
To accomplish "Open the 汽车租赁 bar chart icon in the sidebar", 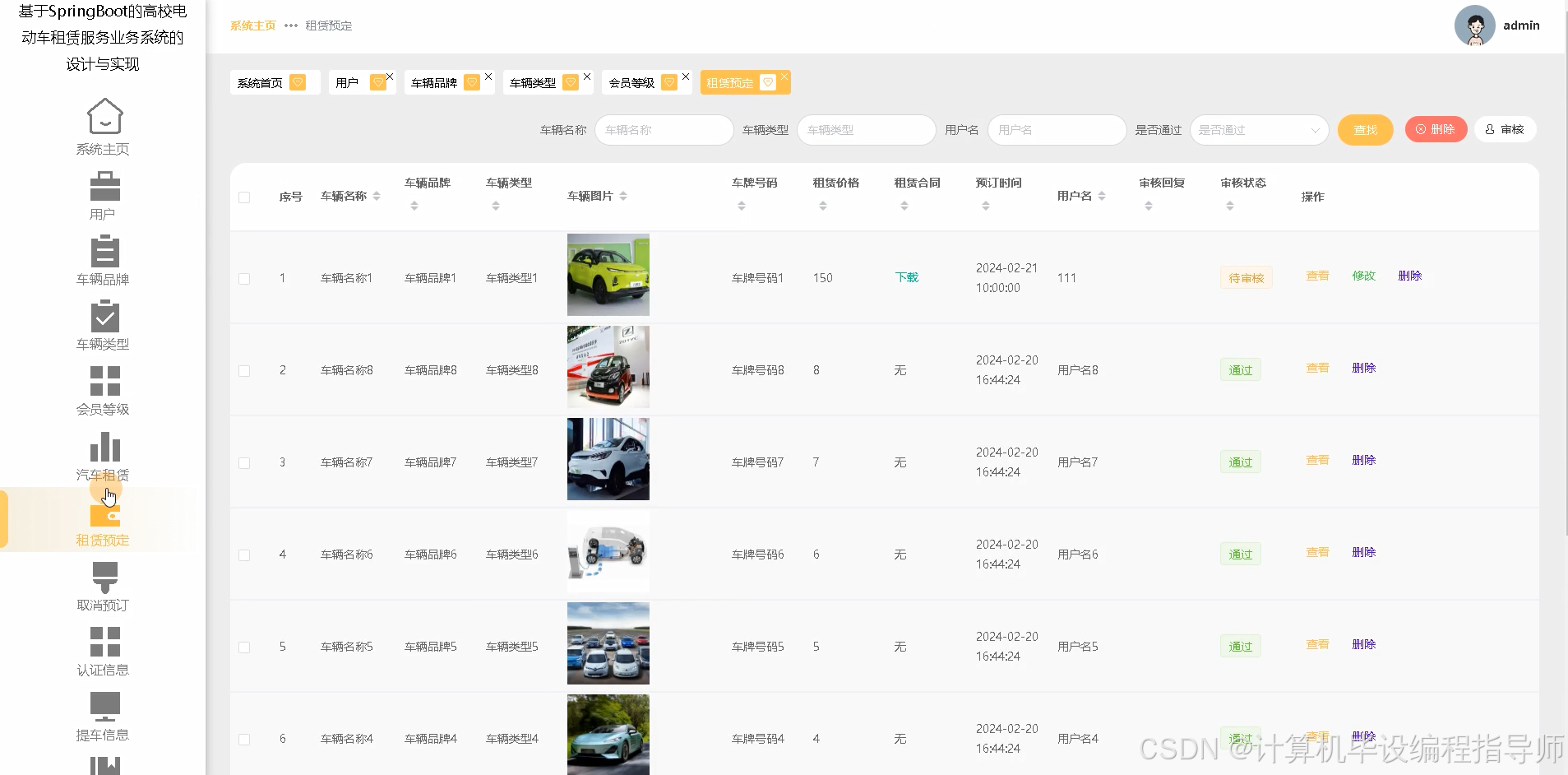I will [x=104, y=447].
